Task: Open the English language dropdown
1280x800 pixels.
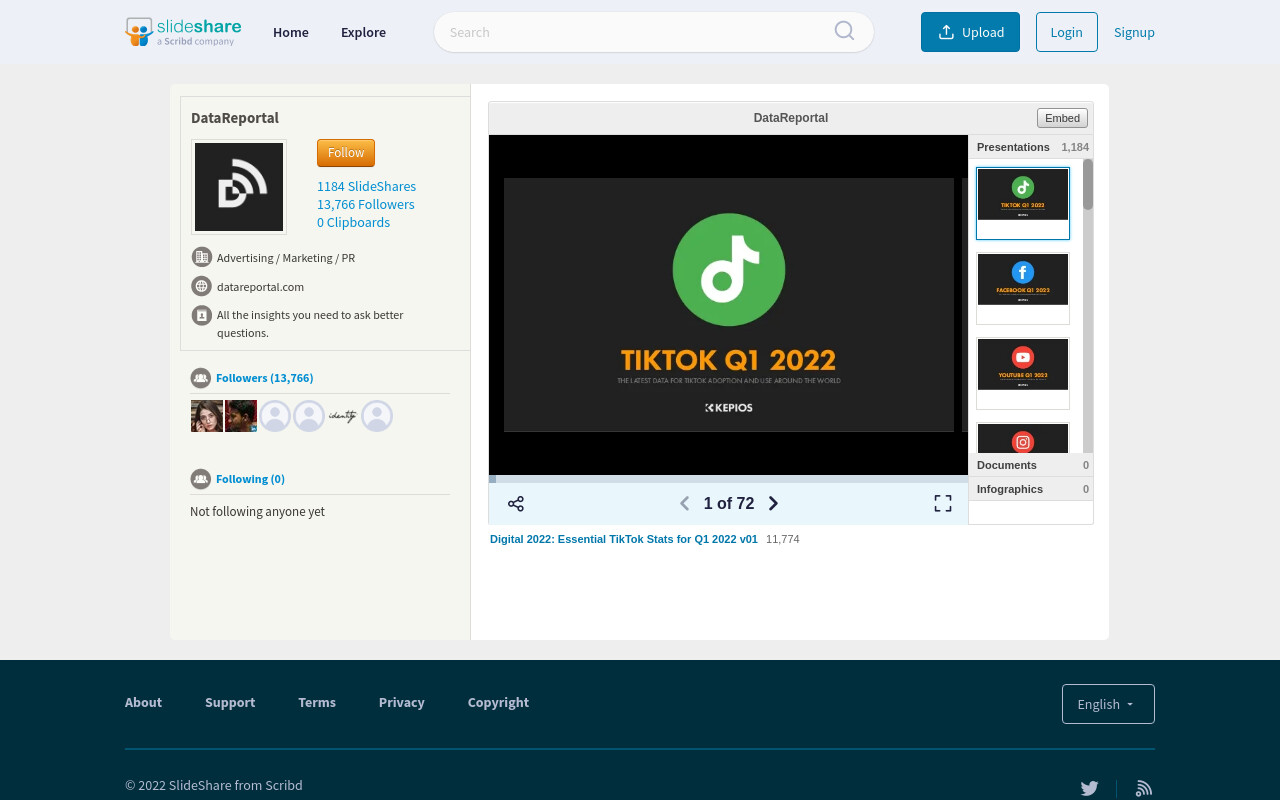Action: (1108, 704)
